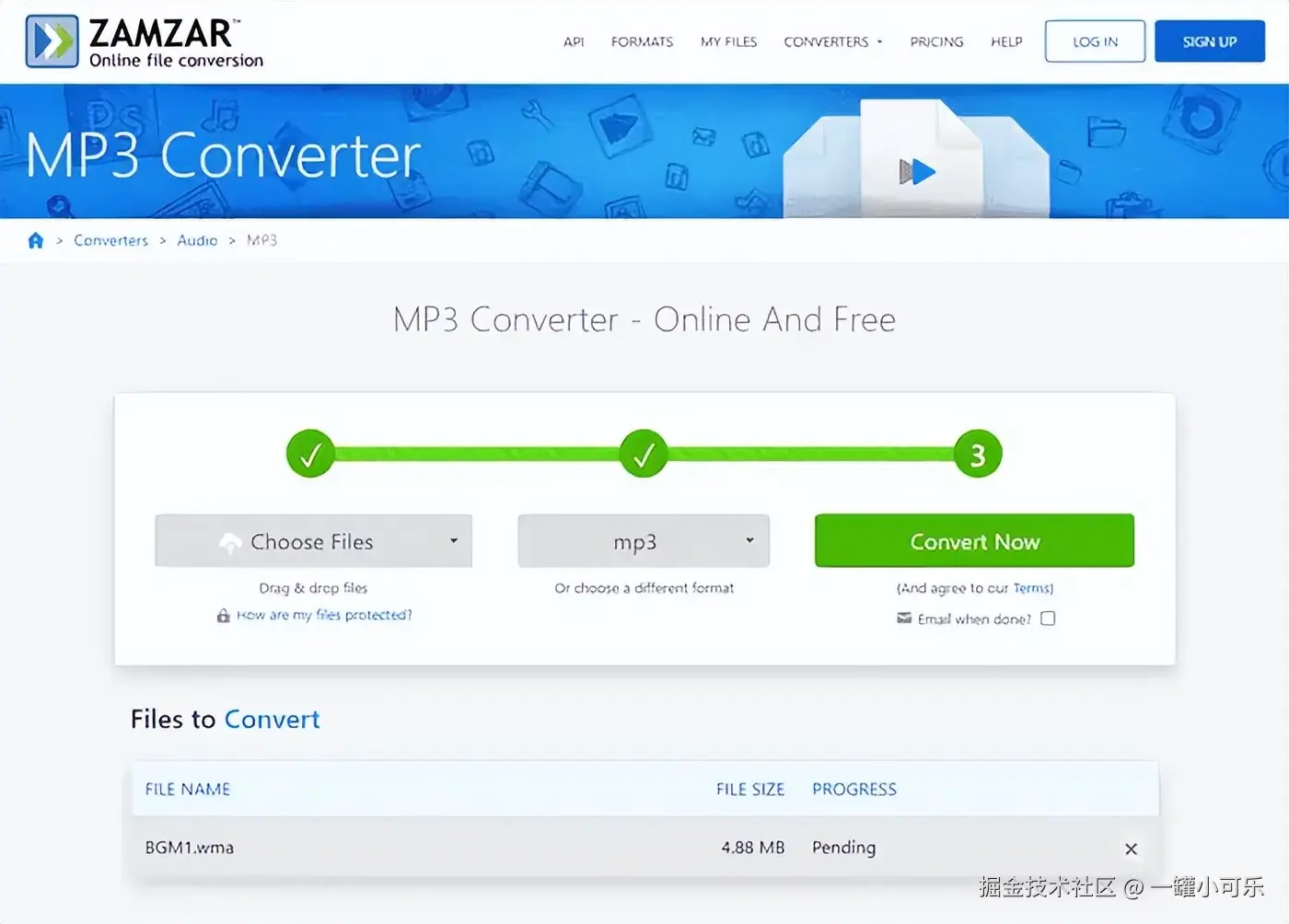Remove BGM1.wma from the file list
This screenshot has height=924, width=1289.
pyautogui.click(x=1132, y=849)
